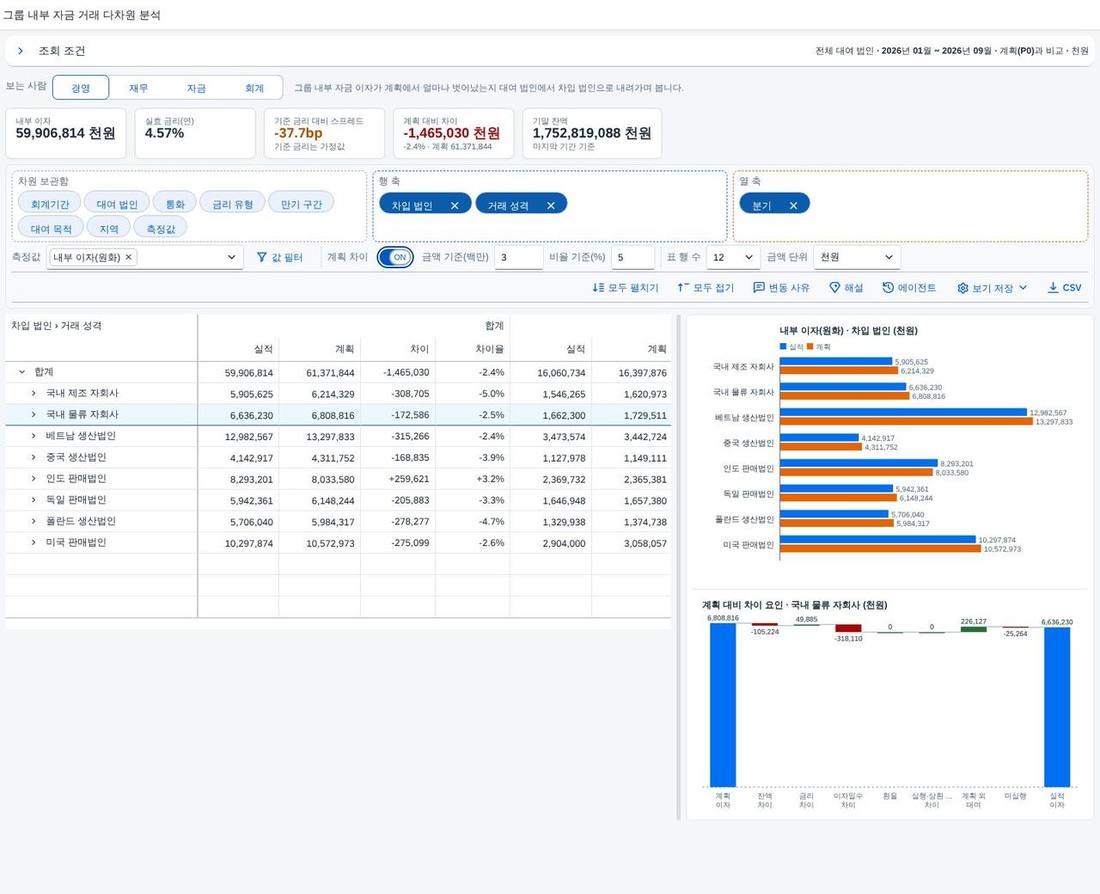Remove 거래 성격 chip from row axis

[x=551, y=206]
